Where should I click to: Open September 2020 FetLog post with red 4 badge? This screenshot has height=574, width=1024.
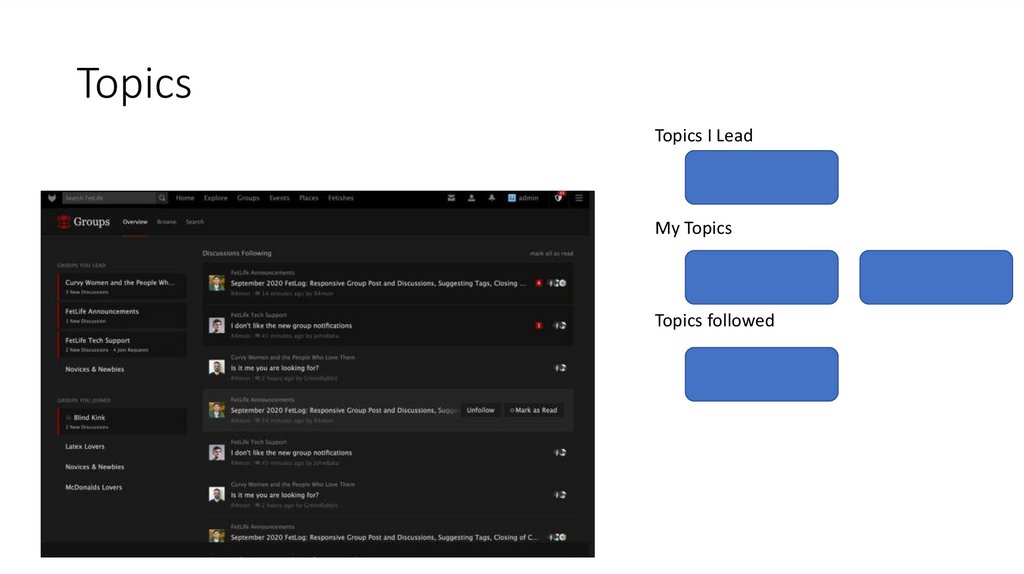pyautogui.click(x=378, y=283)
